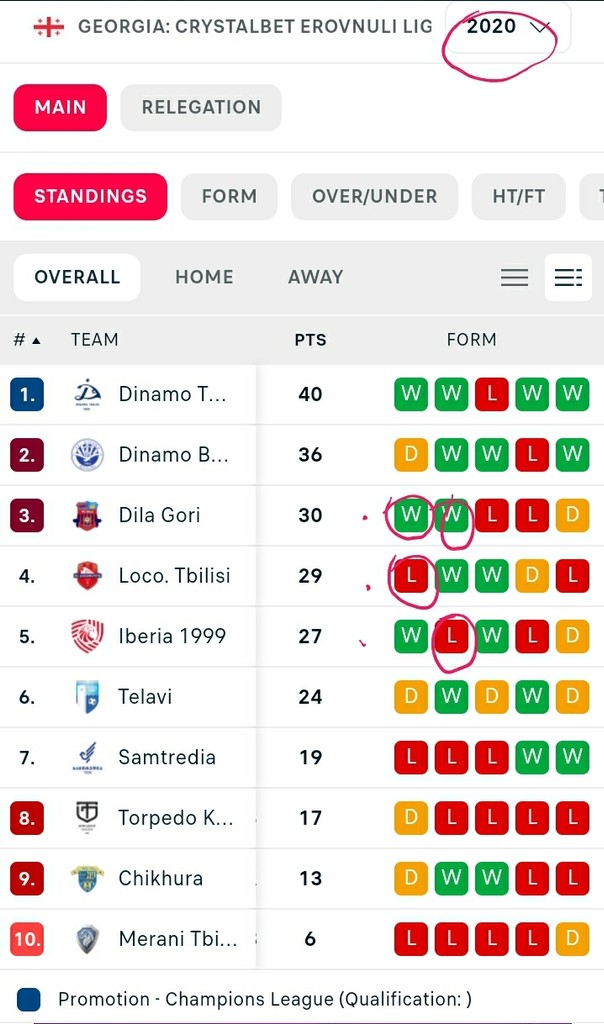Select the AWAY standings filter
Screen dimensions: 604x1024
315,277
